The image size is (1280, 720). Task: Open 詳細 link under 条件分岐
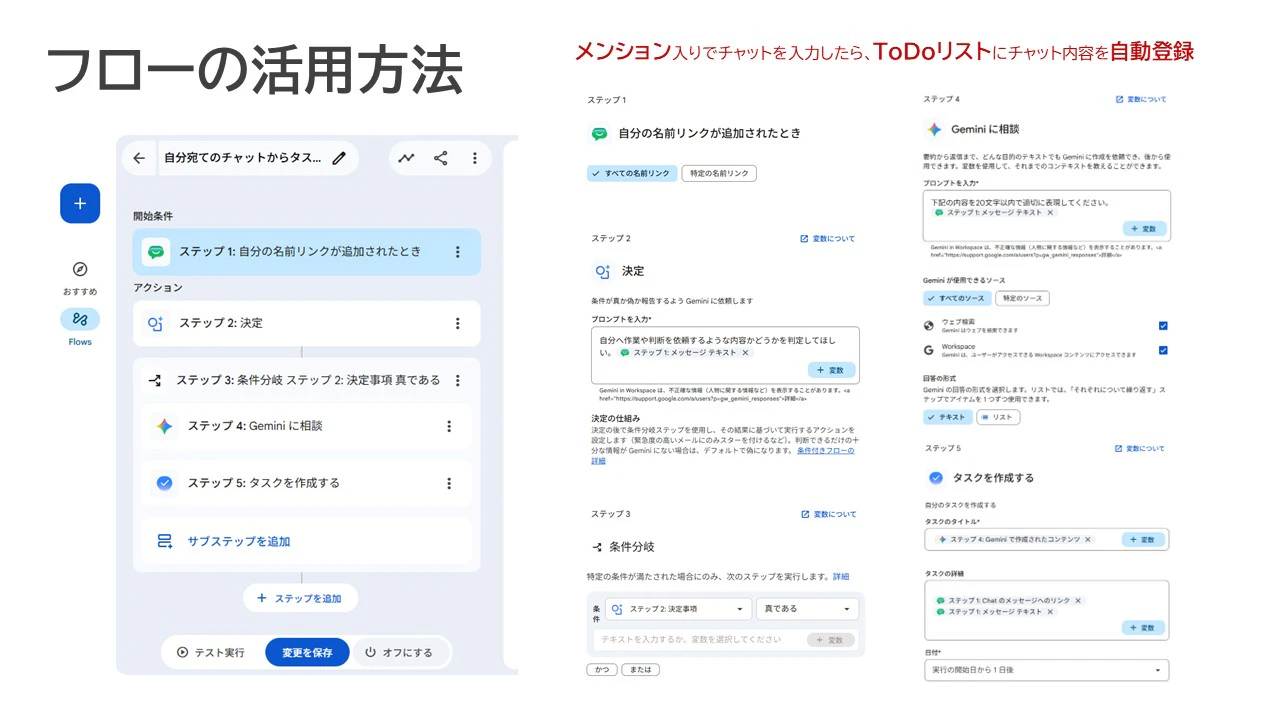point(841,576)
